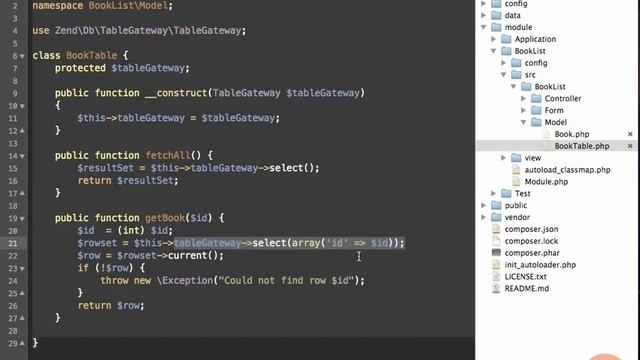Viewport: 640px width, 360px height.
Task: Open Module.php from the tree
Action: [x=546, y=182]
